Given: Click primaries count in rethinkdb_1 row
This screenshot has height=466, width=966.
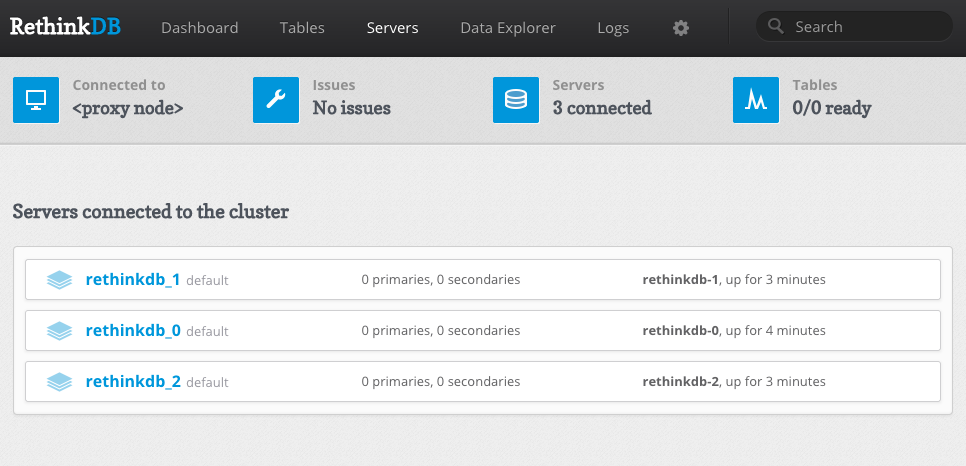Looking at the screenshot, I should point(440,280).
